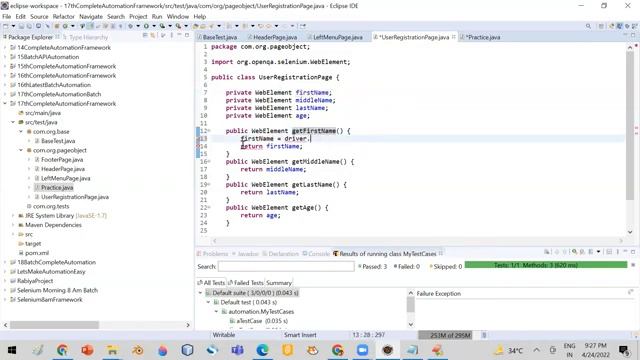Open the New dropdown arrow in toolbar
This screenshot has height=360, width=640.
click(13, 26)
